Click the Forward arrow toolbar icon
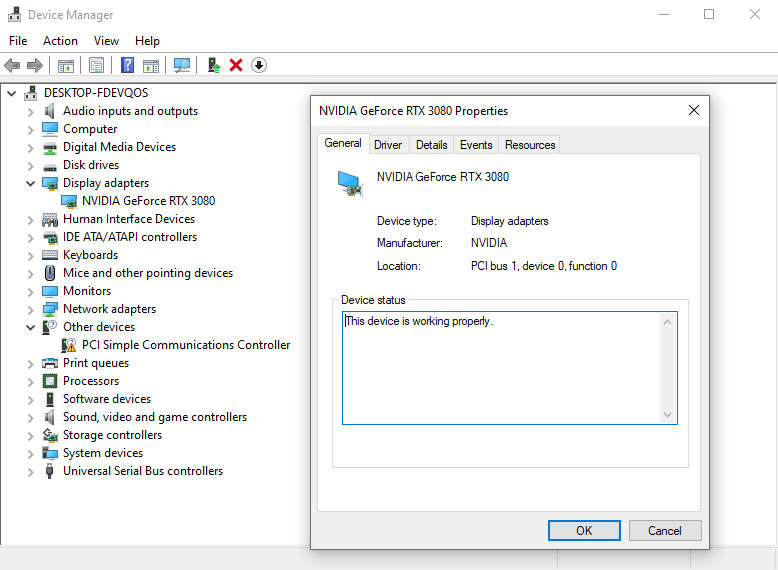The width and height of the screenshot is (778, 570). pyautogui.click(x=34, y=65)
